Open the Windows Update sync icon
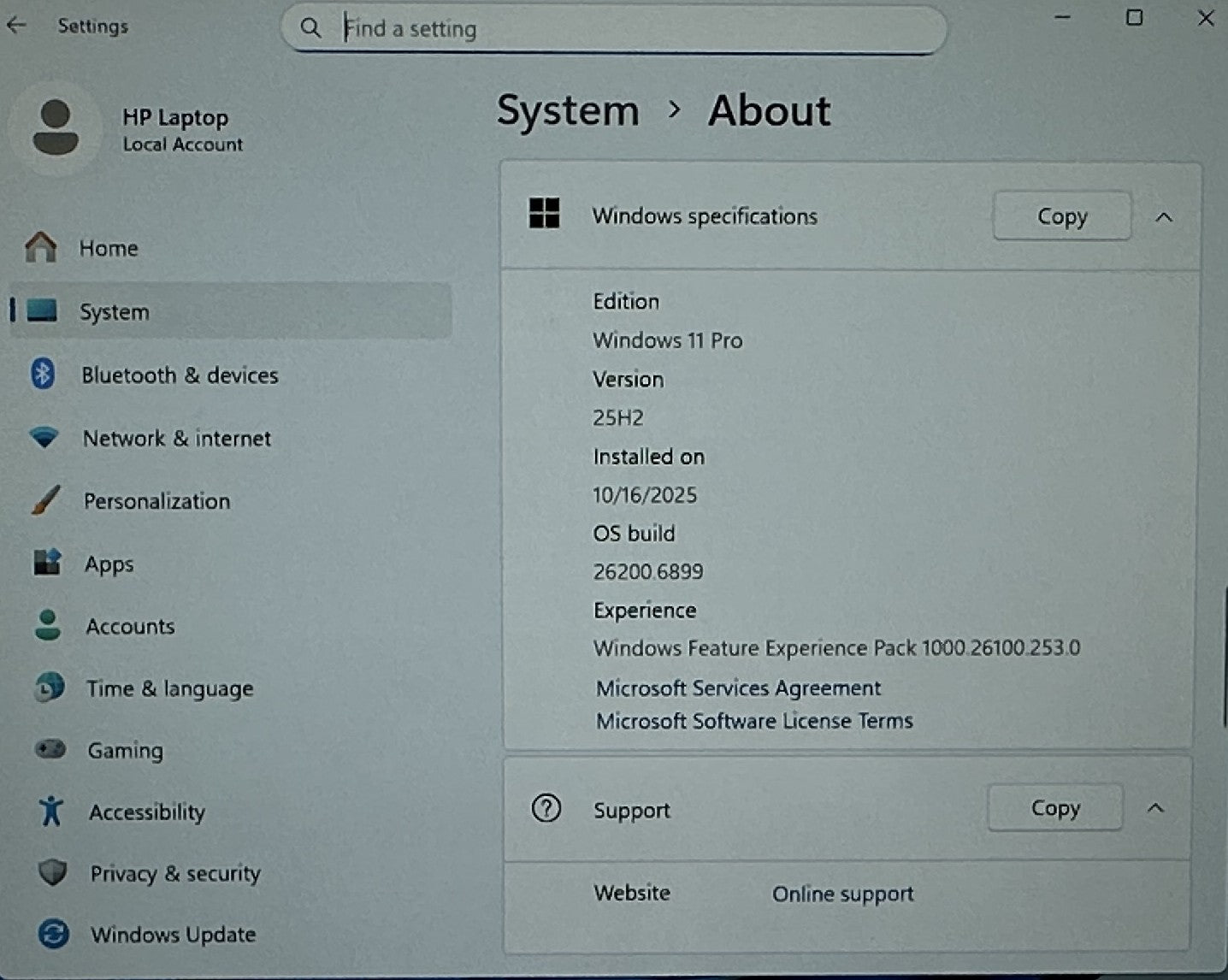Screen dimensions: 1228x980 pos(54,934)
